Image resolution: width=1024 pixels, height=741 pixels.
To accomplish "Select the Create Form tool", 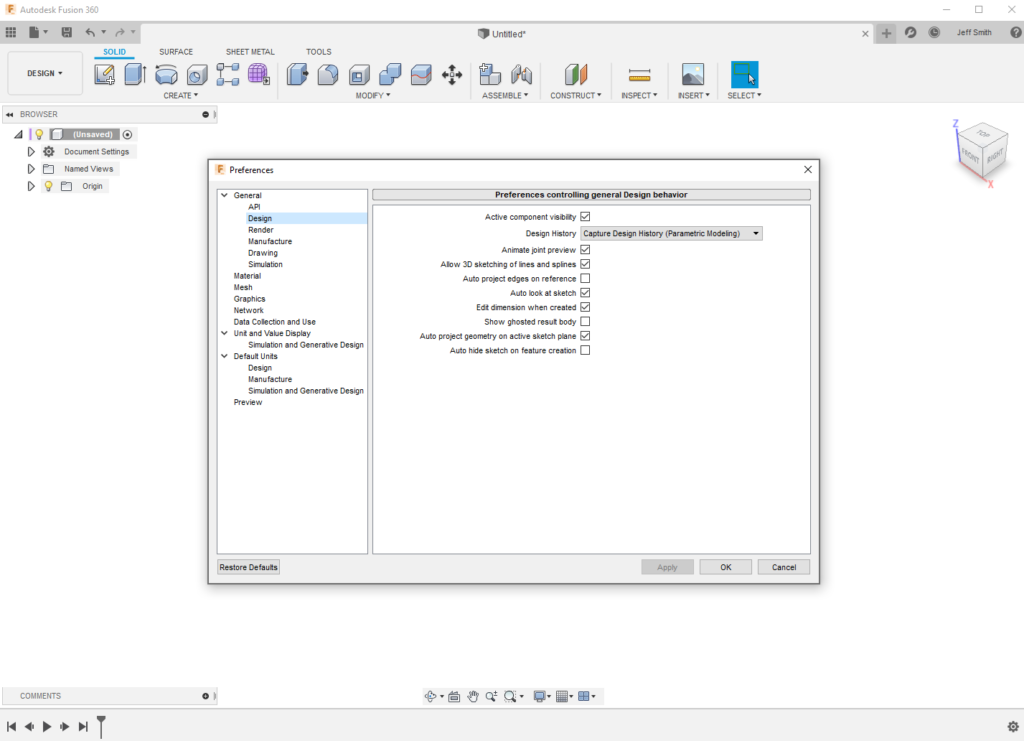I will click(x=258, y=74).
